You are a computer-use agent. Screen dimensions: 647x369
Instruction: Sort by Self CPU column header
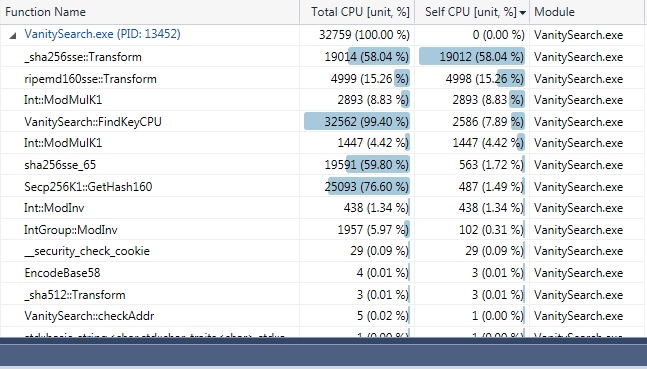tap(472, 12)
